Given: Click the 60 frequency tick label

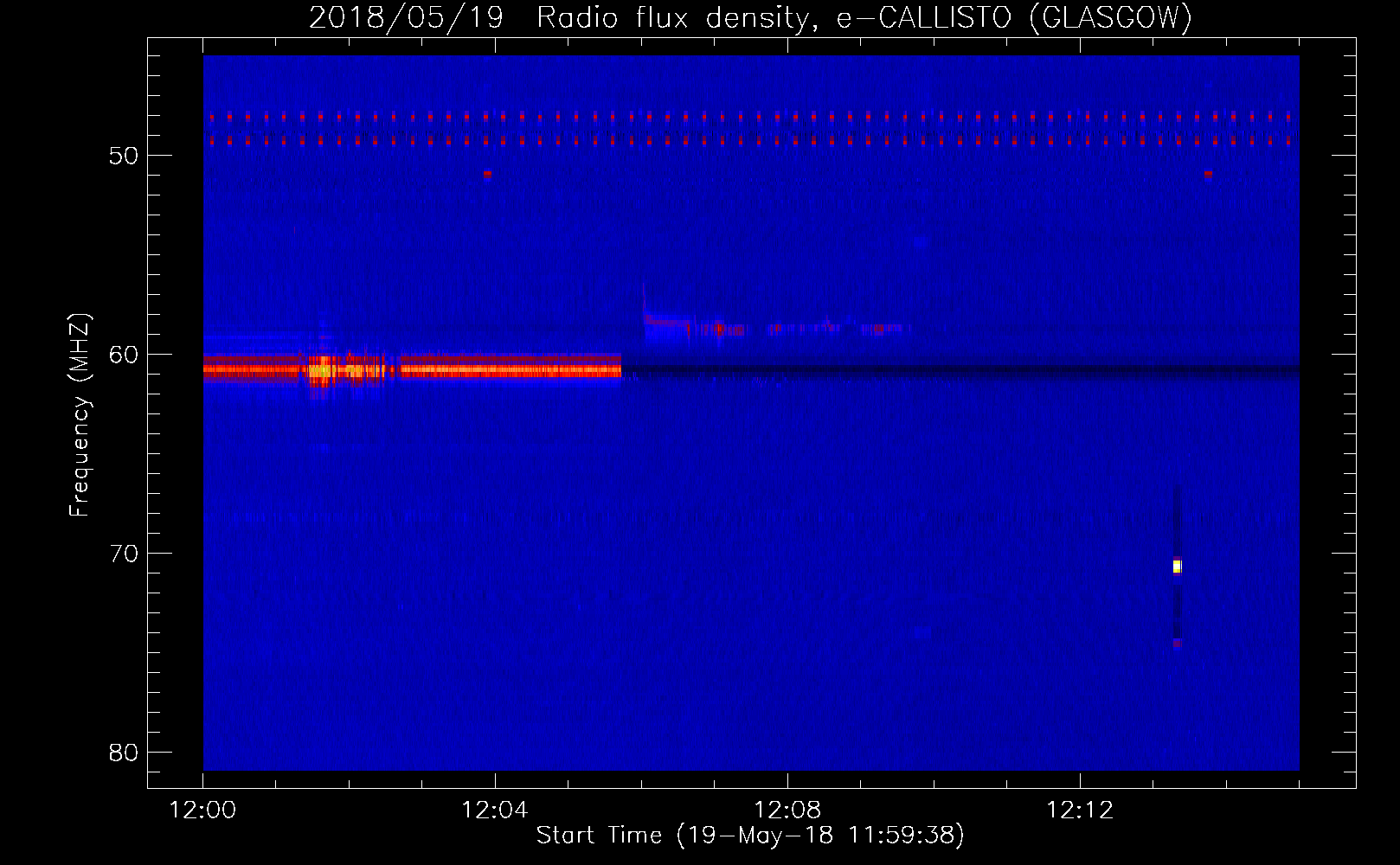Looking at the screenshot, I should coord(124,355).
